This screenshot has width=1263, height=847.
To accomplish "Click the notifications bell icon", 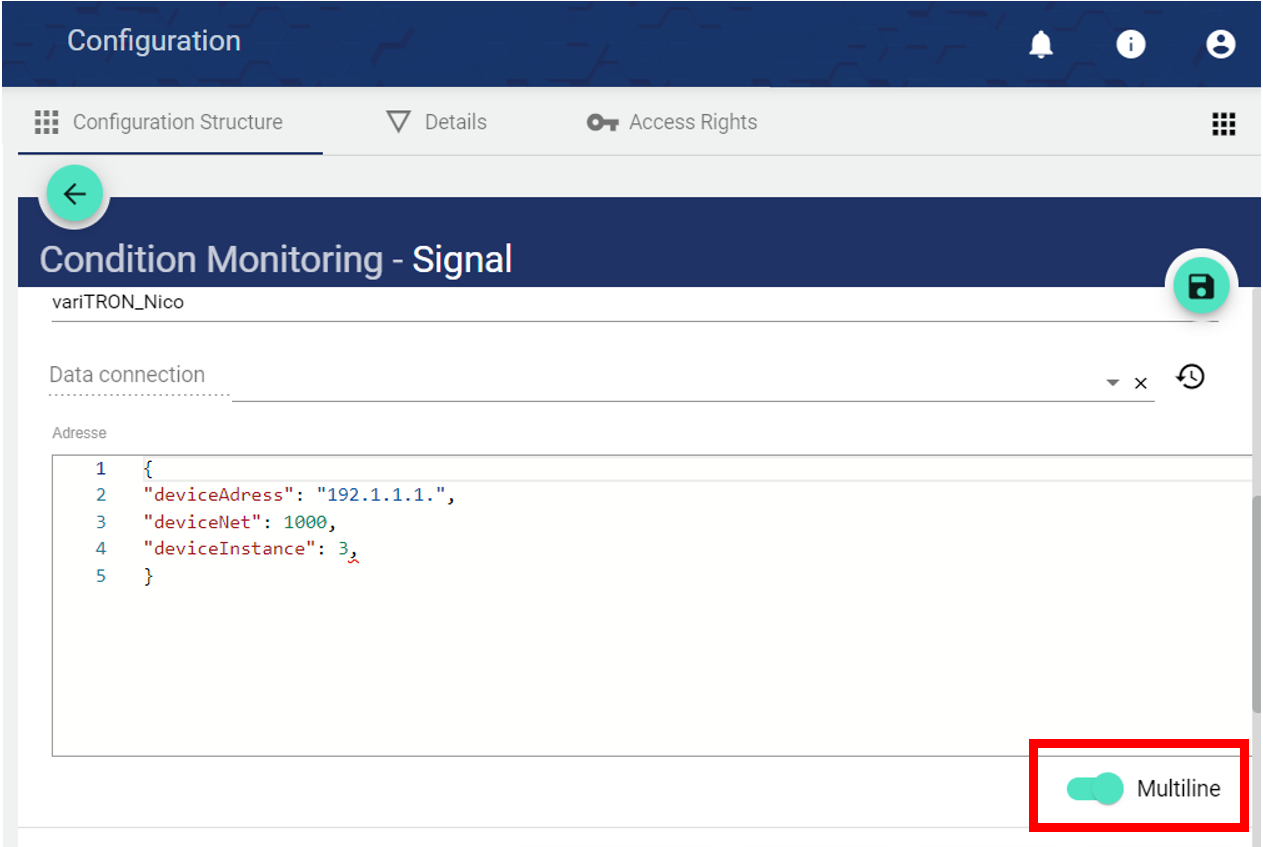I will [x=1041, y=44].
